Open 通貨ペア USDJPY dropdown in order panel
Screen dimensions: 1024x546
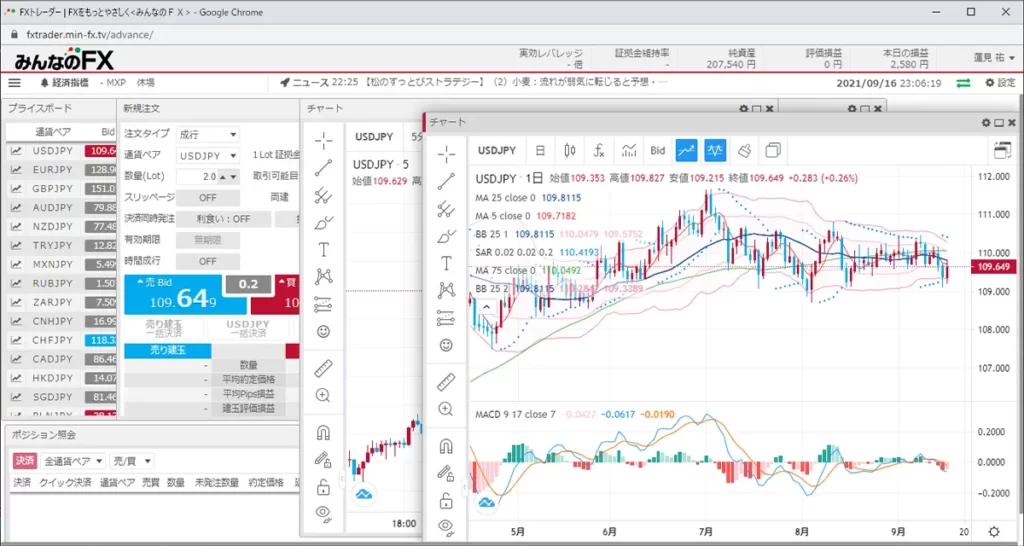208,155
